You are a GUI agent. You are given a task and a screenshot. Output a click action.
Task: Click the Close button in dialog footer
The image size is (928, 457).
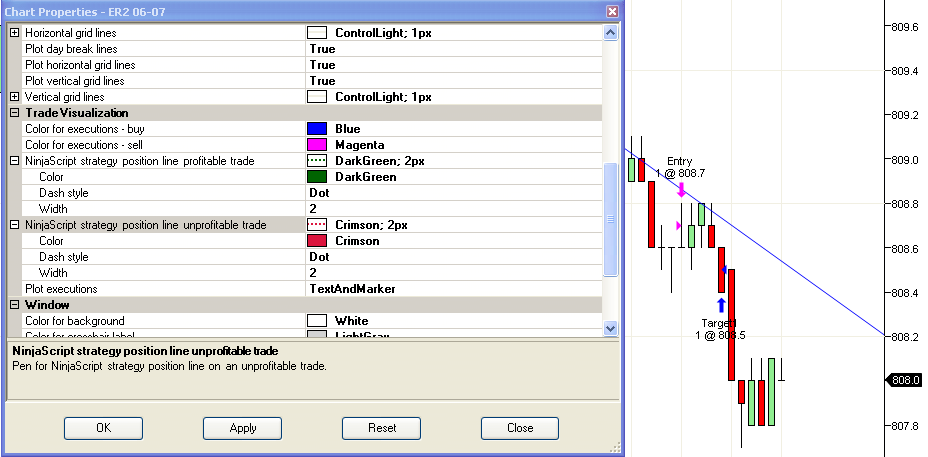click(520, 428)
